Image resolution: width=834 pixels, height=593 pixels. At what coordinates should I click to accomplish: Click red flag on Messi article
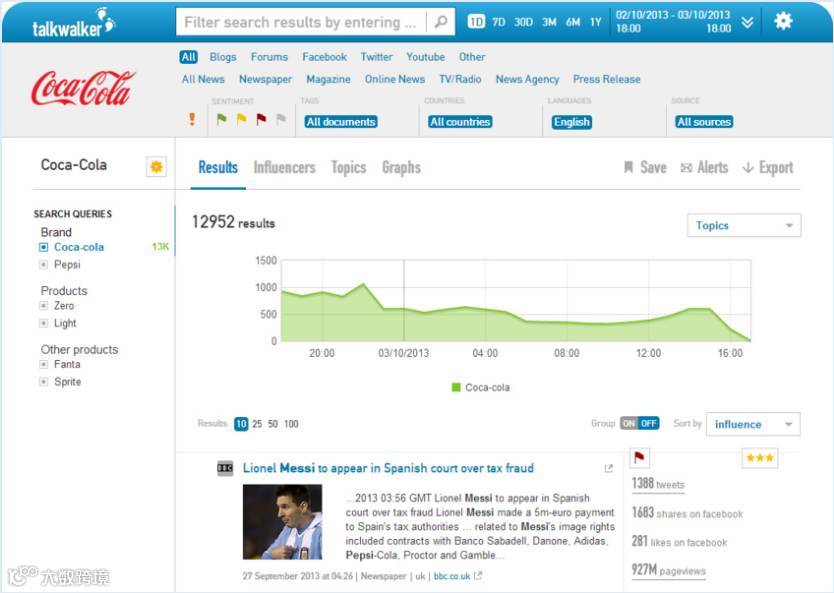click(x=639, y=457)
